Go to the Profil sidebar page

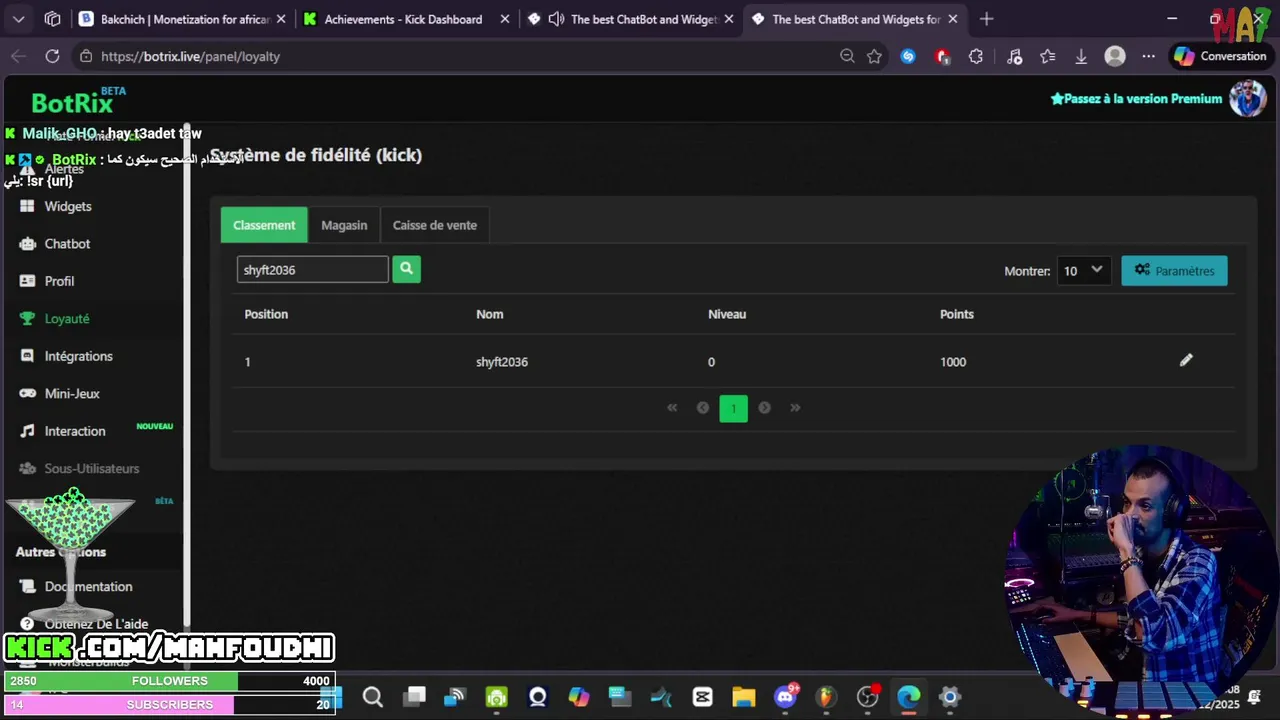[59, 281]
